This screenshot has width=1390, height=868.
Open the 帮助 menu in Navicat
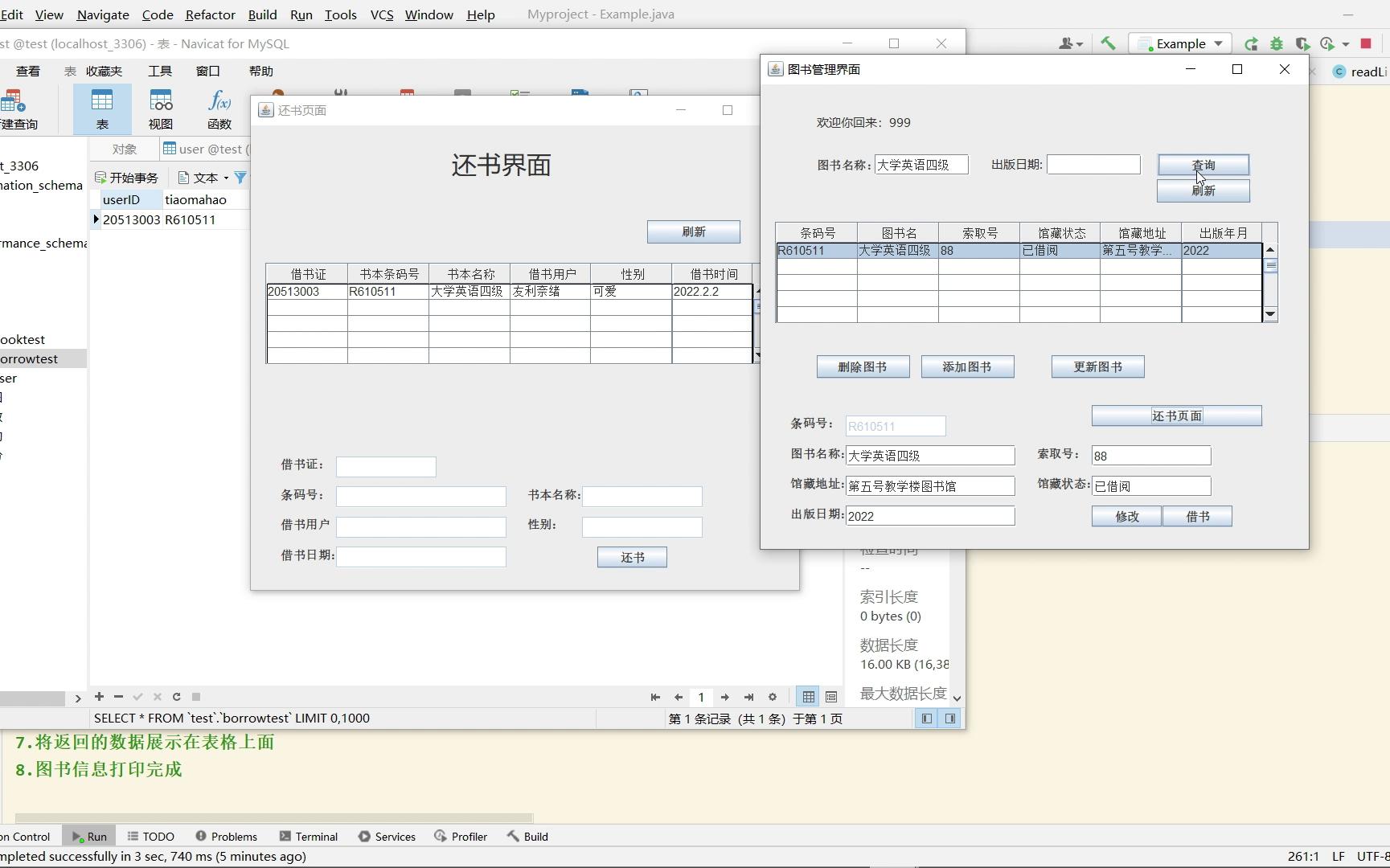pos(260,72)
